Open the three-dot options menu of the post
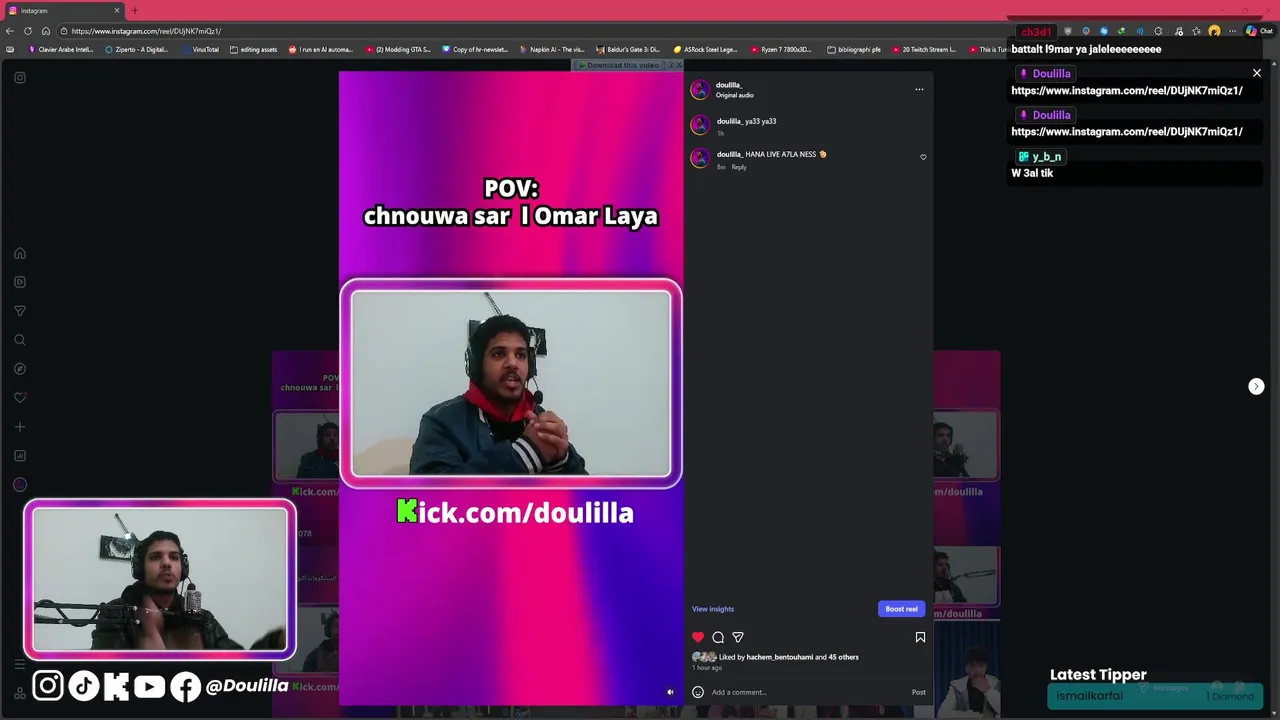 (x=919, y=89)
